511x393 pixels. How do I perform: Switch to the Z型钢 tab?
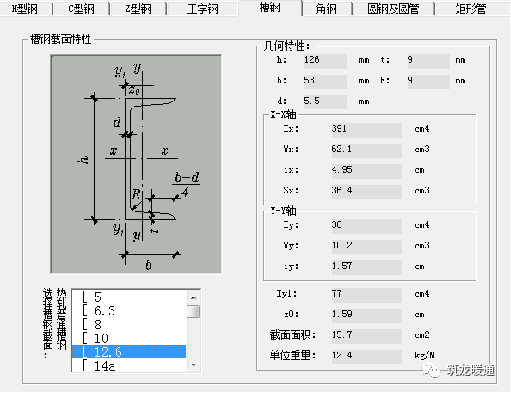[138, 8]
